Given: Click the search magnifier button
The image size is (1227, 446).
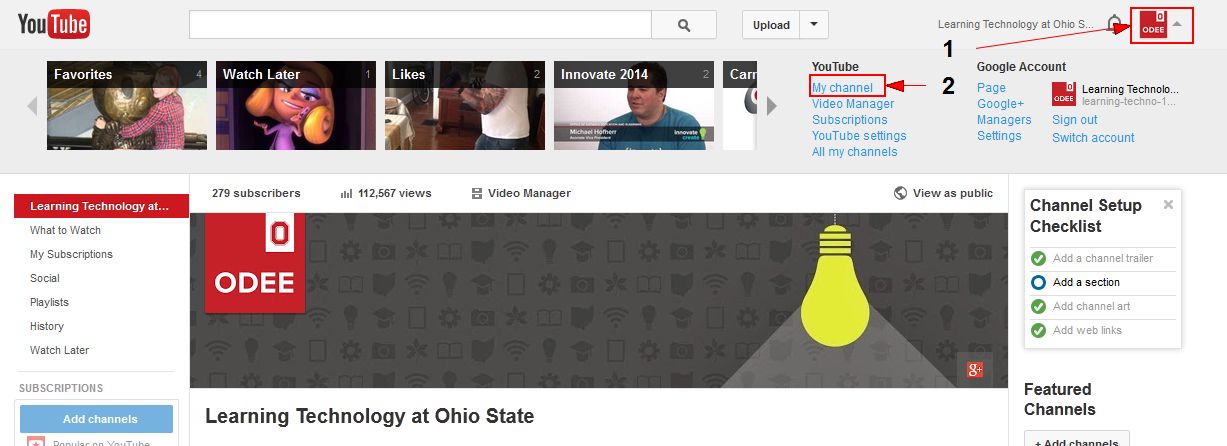Looking at the screenshot, I should [684, 25].
